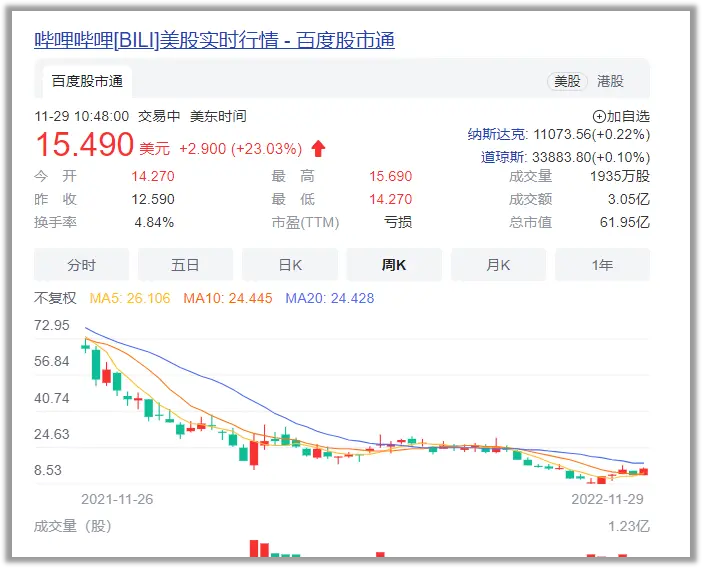The width and height of the screenshot is (703, 569).
Task: Click the 加自选 plus icon
Action: (599, 117)
